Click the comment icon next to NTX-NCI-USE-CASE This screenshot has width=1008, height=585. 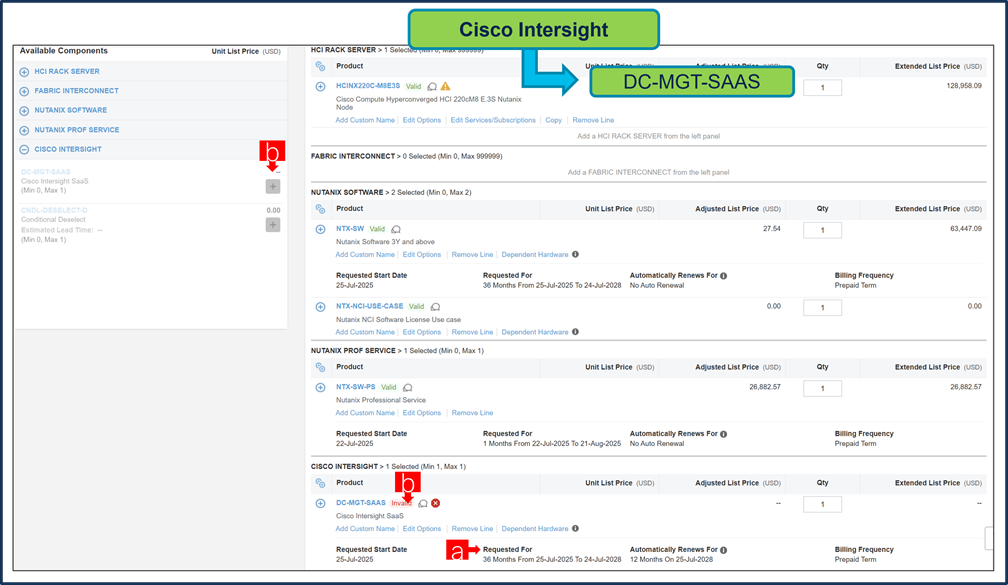(435, 307)
